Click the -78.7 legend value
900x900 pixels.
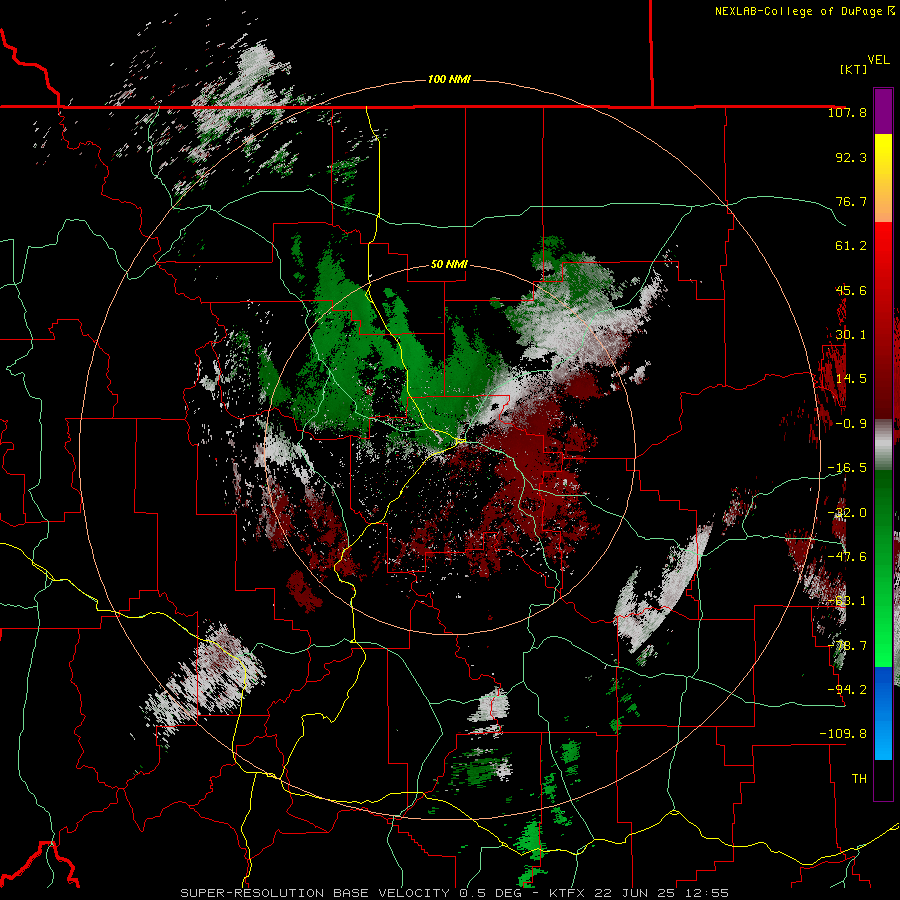point(847,646)
